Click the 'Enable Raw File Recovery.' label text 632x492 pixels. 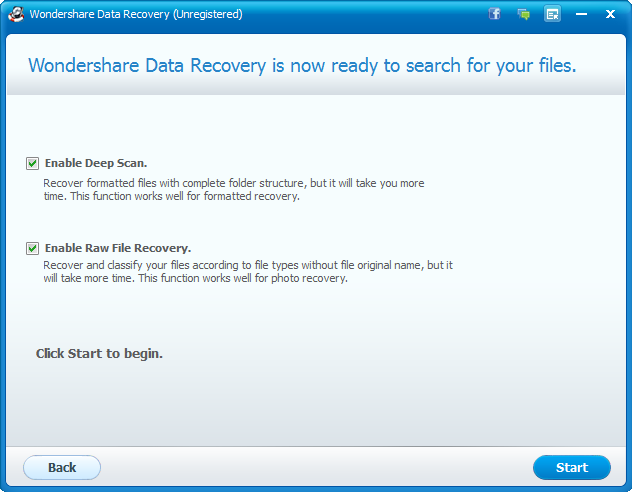click(x=118, y=248)
